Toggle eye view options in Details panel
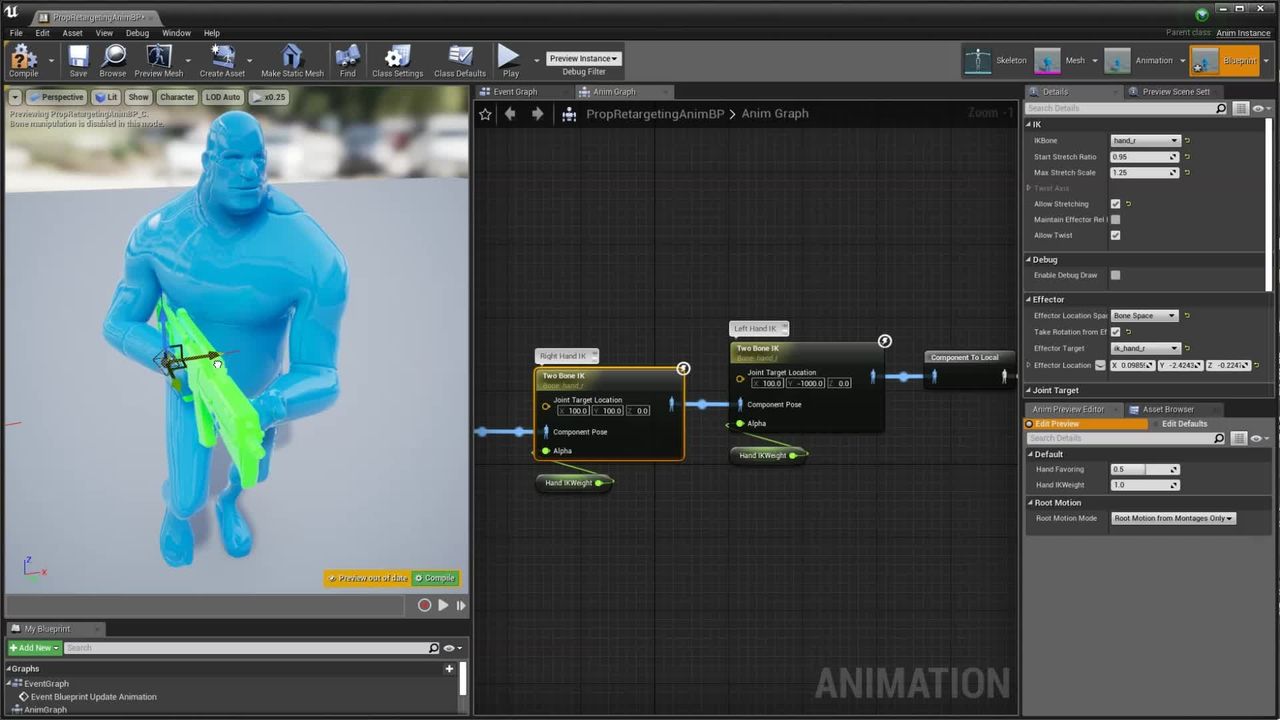This screenshot has width=1280, height=720. point(1259,108)
